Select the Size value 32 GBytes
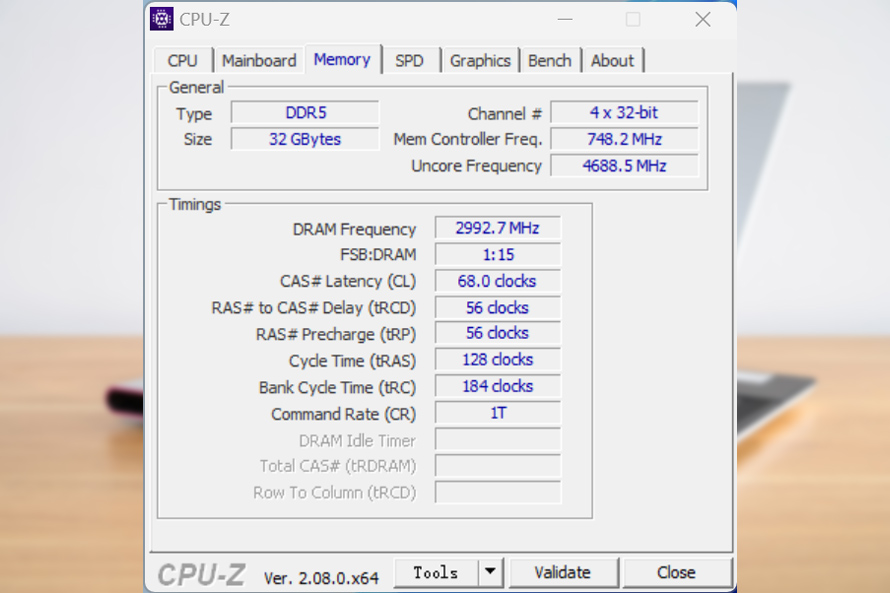 (x=305, y=139)
